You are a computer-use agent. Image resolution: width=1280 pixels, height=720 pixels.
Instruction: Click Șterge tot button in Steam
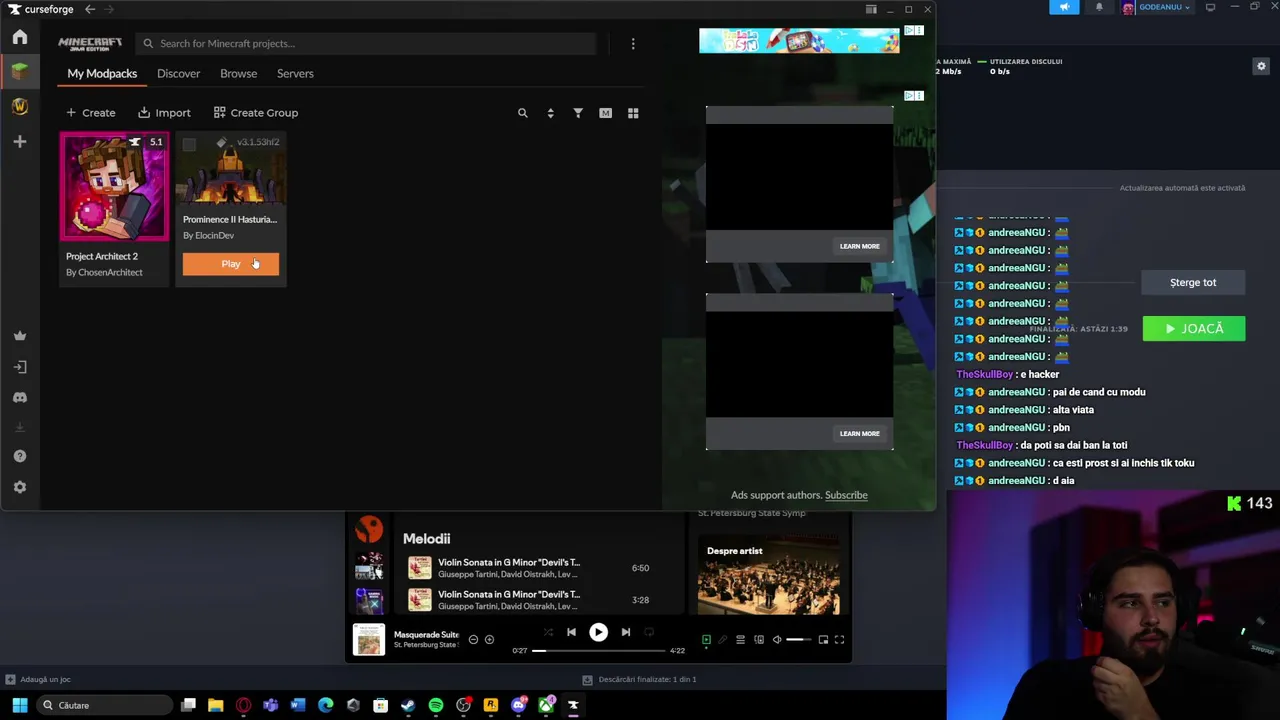1193,282
